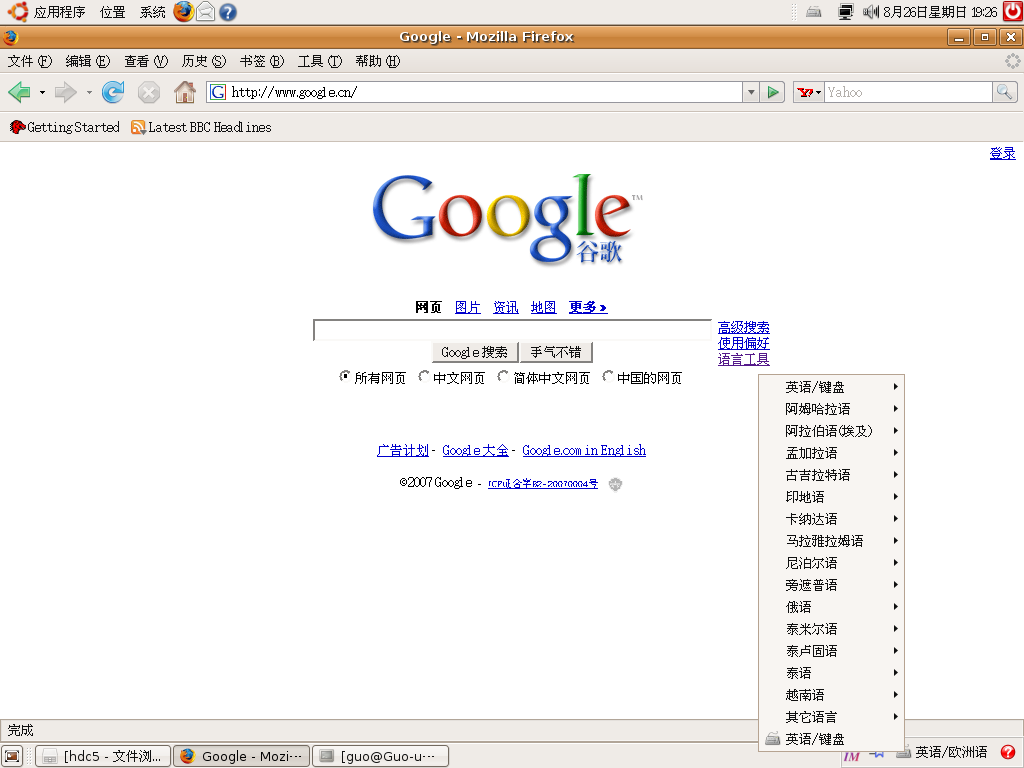This screenshot has width=1024, height=768.
Task: Expand the 阿姆哈拉语 submenu
Action: pyautogui.click(x=831, y=409)
